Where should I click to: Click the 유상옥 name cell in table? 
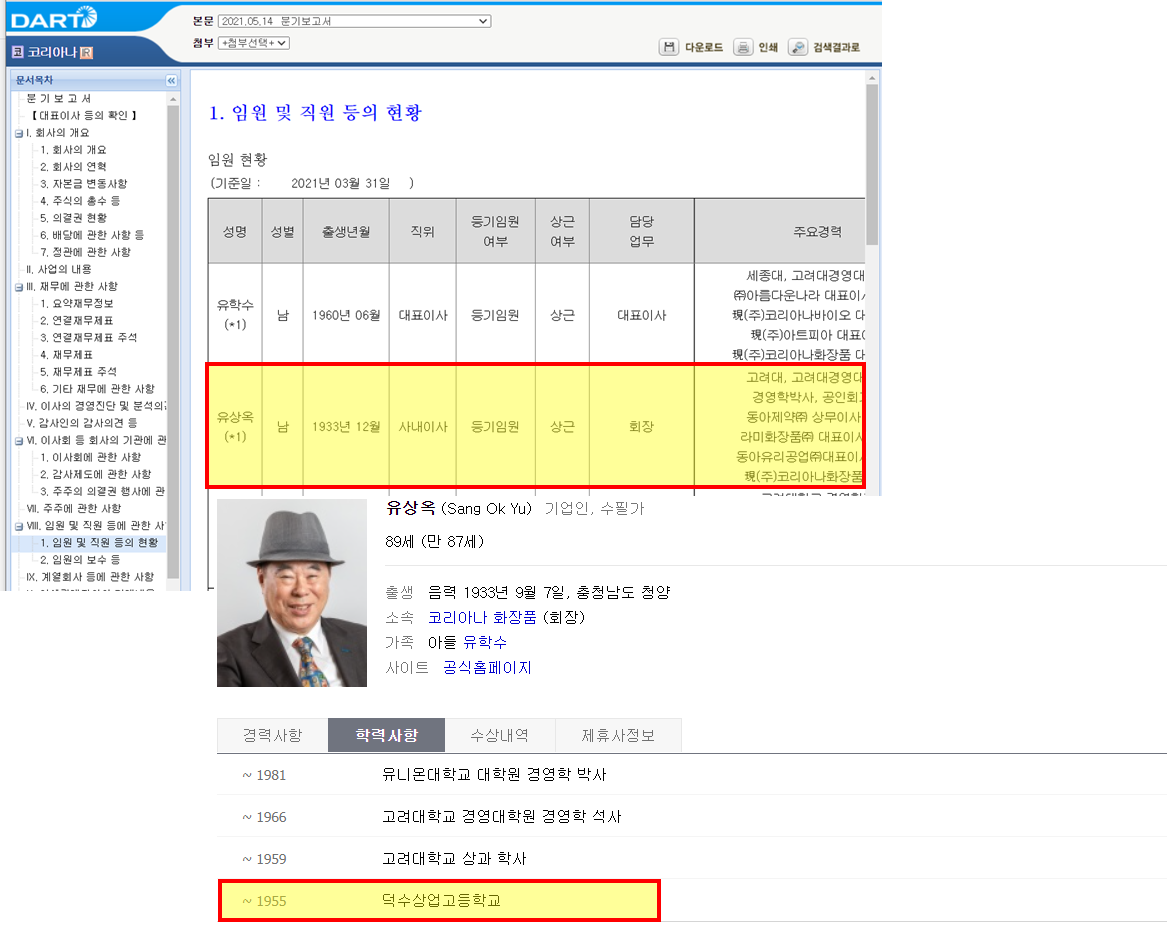point(235,427)
